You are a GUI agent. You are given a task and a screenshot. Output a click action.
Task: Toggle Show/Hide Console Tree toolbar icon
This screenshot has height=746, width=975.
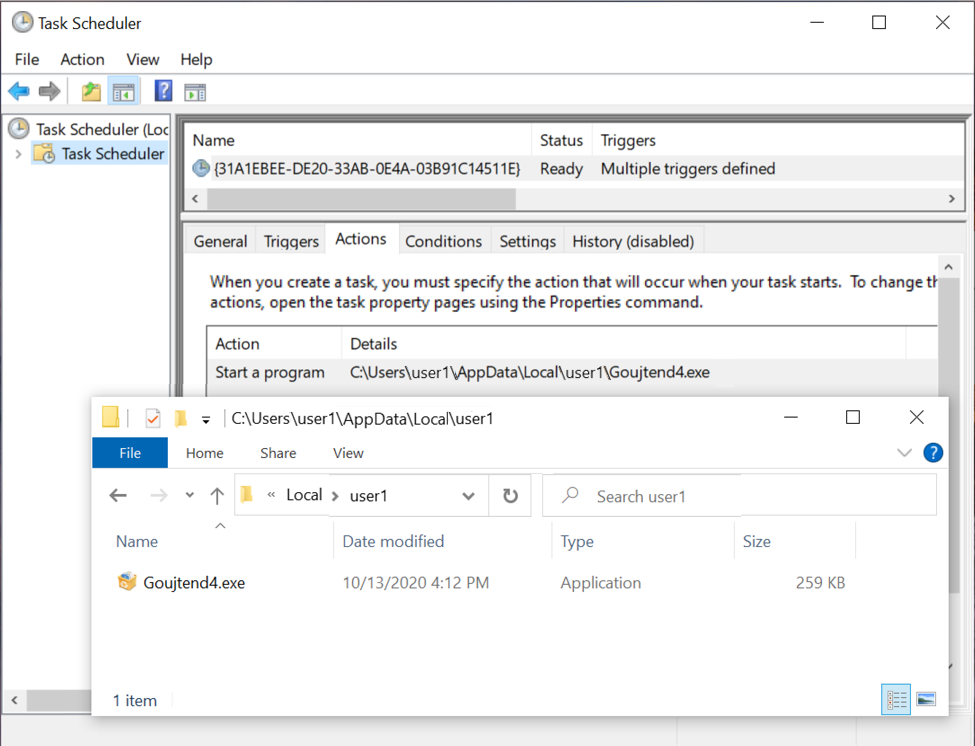point(124,92)
